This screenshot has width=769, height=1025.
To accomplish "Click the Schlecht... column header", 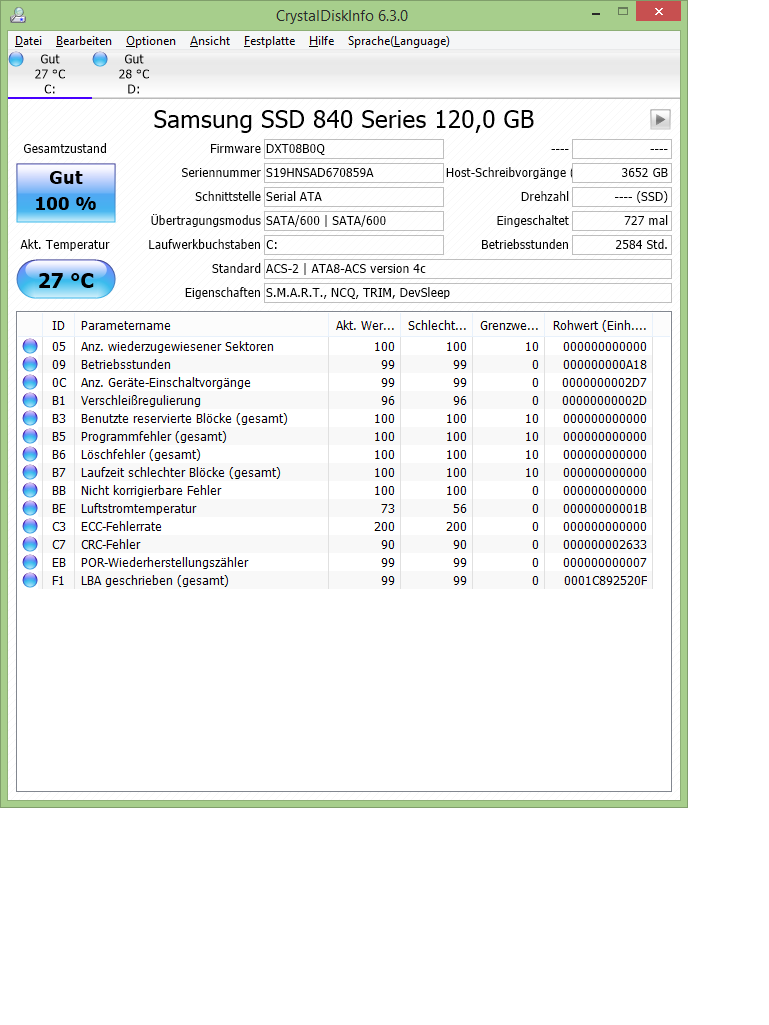I will click(436, 325).
